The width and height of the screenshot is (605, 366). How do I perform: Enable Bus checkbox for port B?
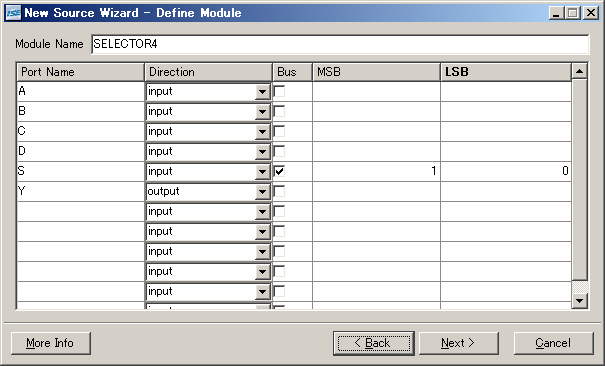click(x=279, y=112)
